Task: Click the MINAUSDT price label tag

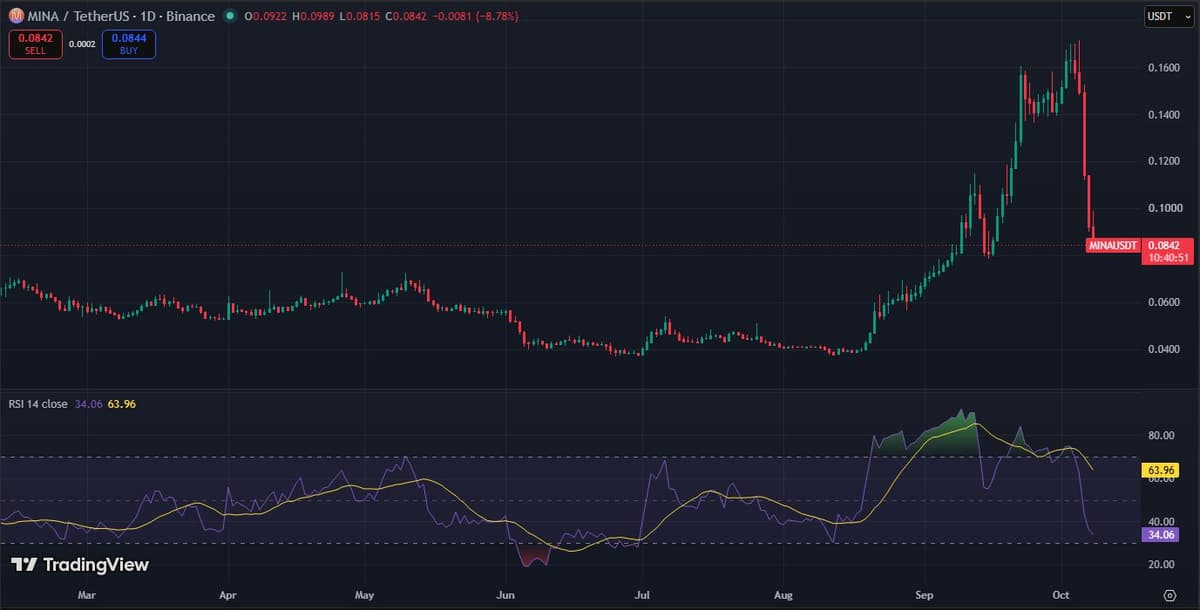Action: [1113, 245]
